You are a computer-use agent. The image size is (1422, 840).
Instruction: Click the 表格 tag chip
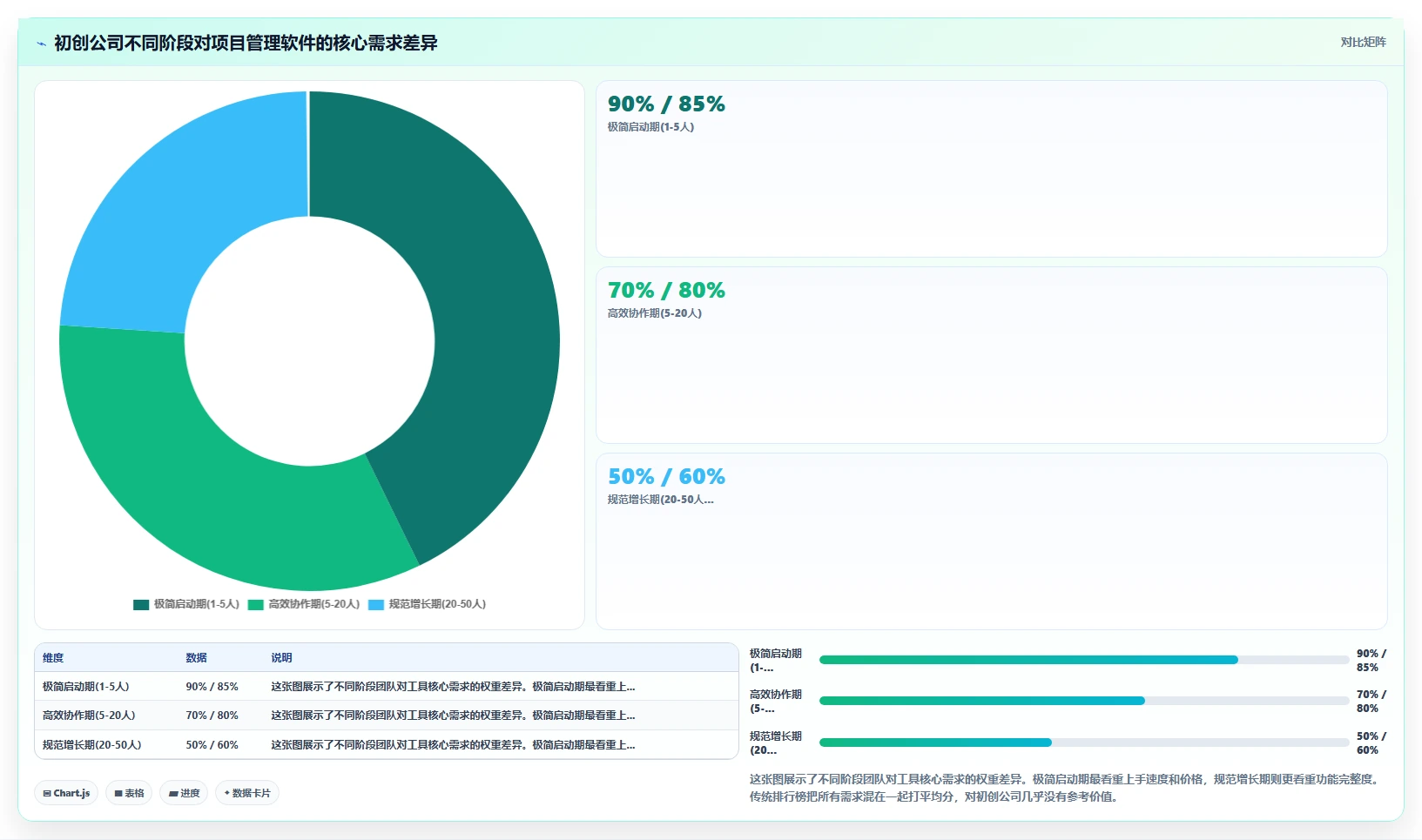[129, 793]
